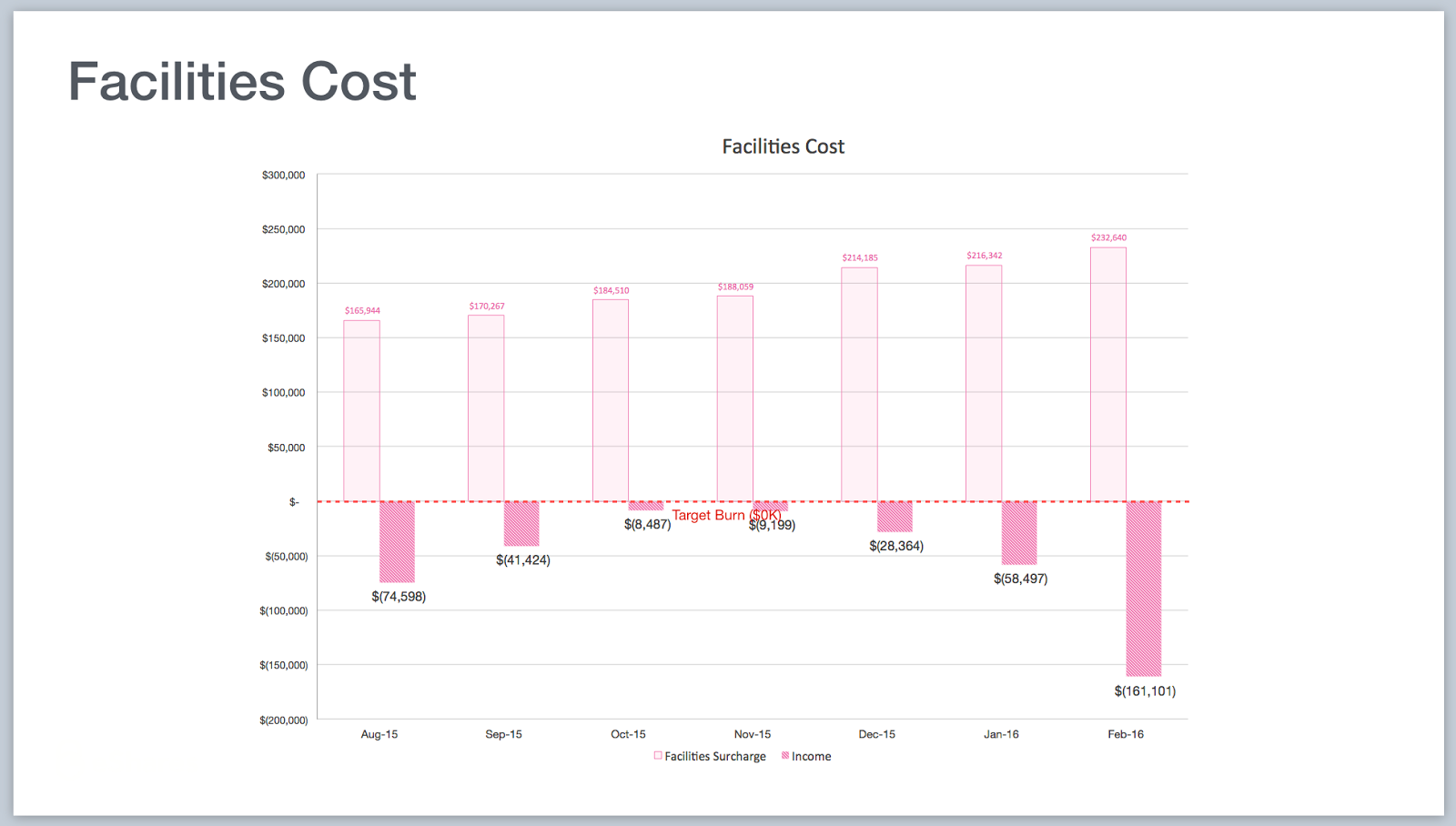The width and height of the screenshot is (1456, 826).
Task: Select the Jan-16 Income bar
Action: tap(1018, 533)
